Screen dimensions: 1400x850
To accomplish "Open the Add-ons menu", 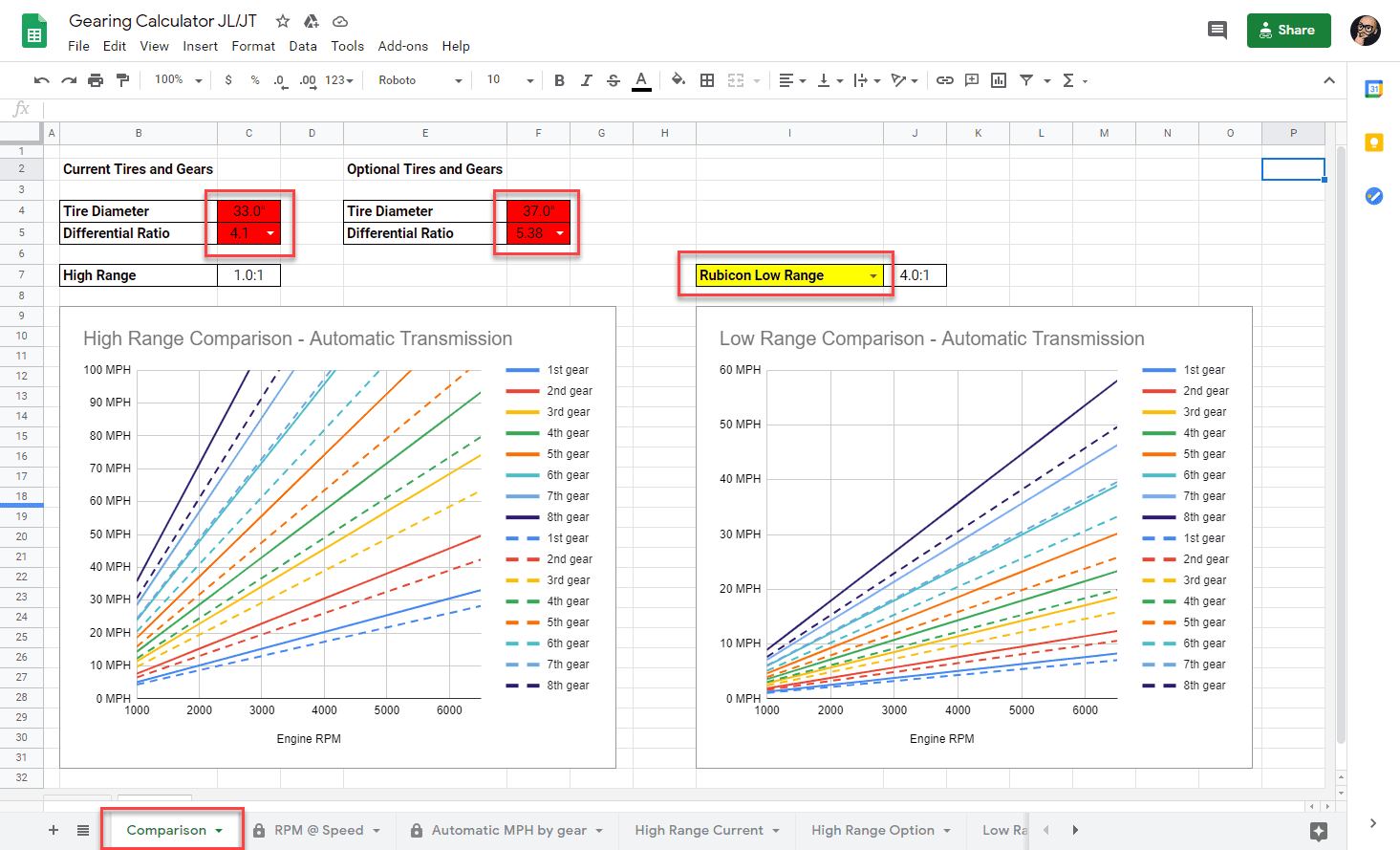I will pos(403,46).
